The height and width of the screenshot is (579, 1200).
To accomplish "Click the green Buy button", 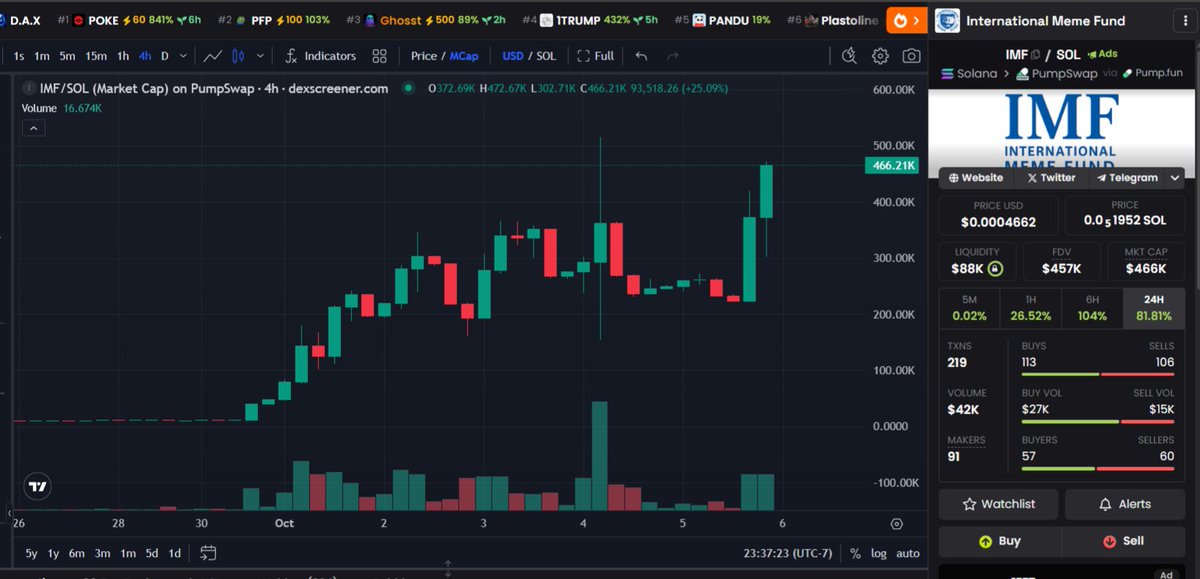I will tap(999, 541).
